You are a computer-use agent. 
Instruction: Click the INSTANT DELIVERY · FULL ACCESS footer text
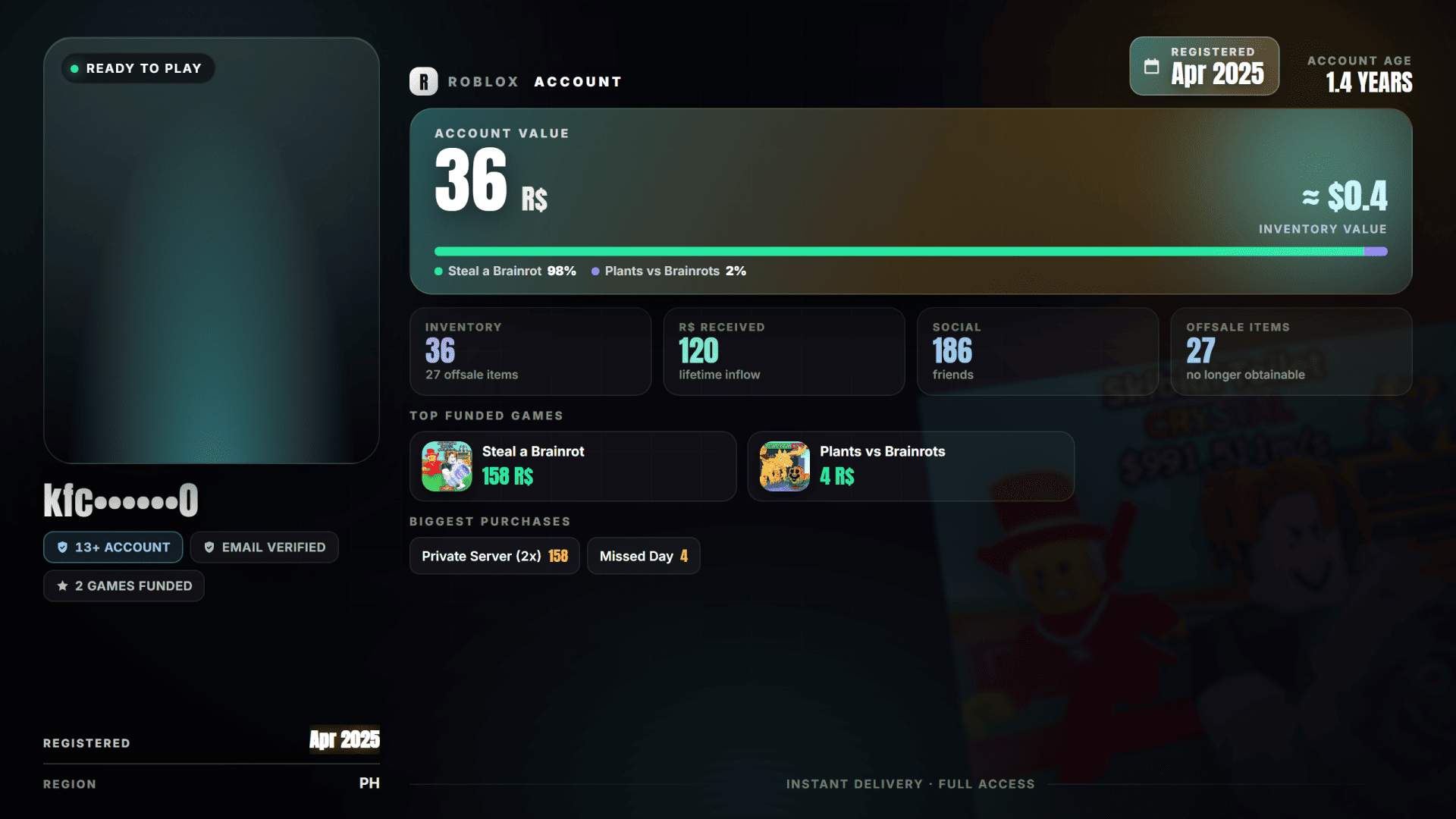pyautogui.click(x=910, y=784)
